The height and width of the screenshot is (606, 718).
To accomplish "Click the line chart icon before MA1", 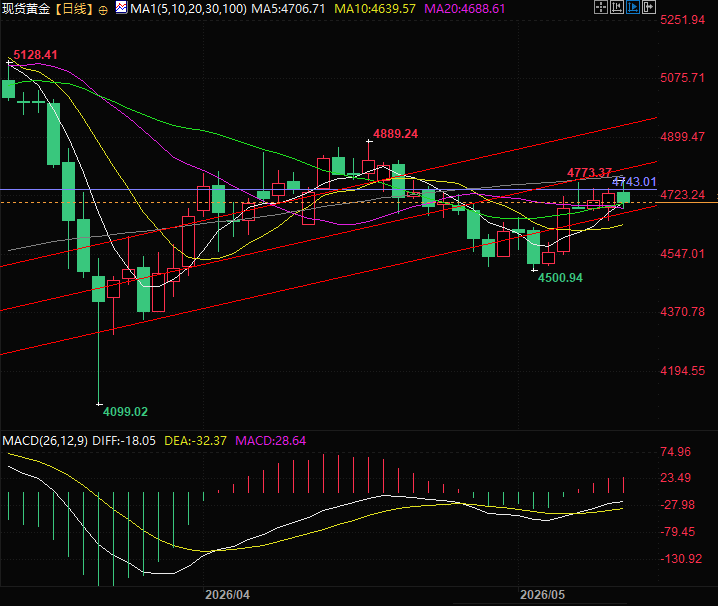I will [x=121, y=7].
